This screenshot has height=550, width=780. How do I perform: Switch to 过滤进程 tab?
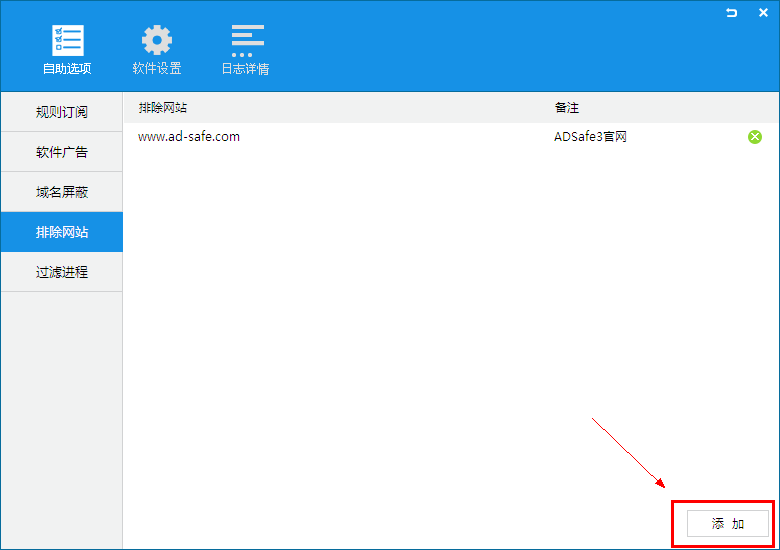coord(62,272)
